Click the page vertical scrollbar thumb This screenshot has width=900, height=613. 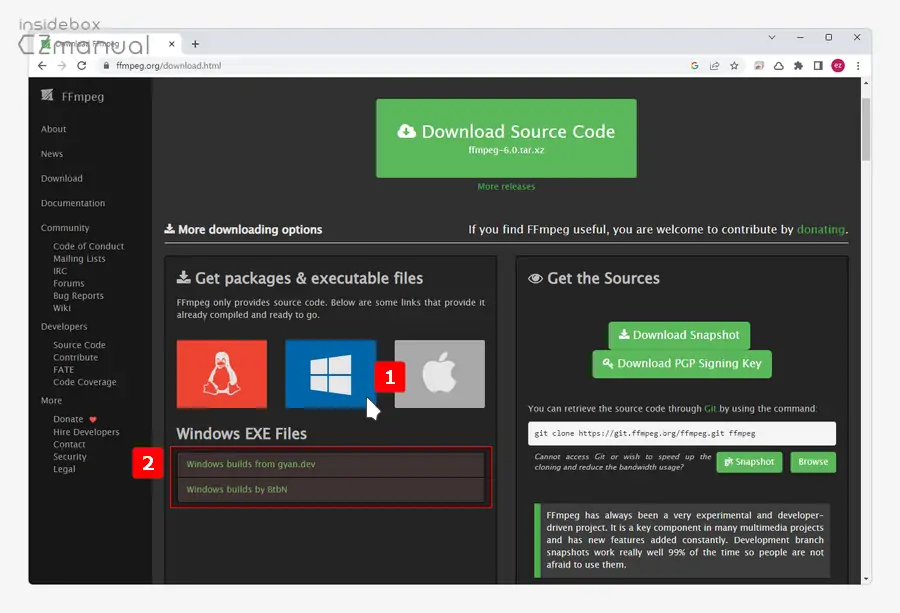[x=866, y=129]
